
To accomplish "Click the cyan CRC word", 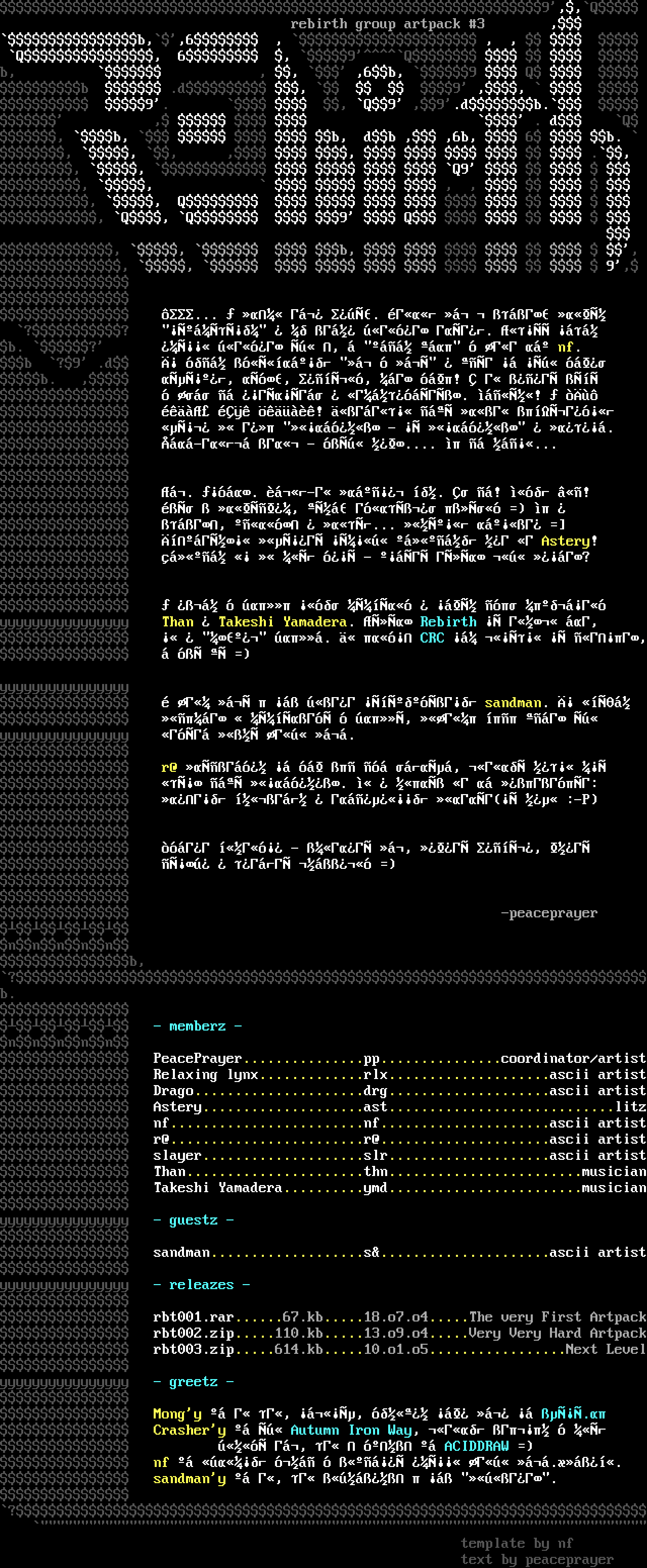I will (432, 638).
